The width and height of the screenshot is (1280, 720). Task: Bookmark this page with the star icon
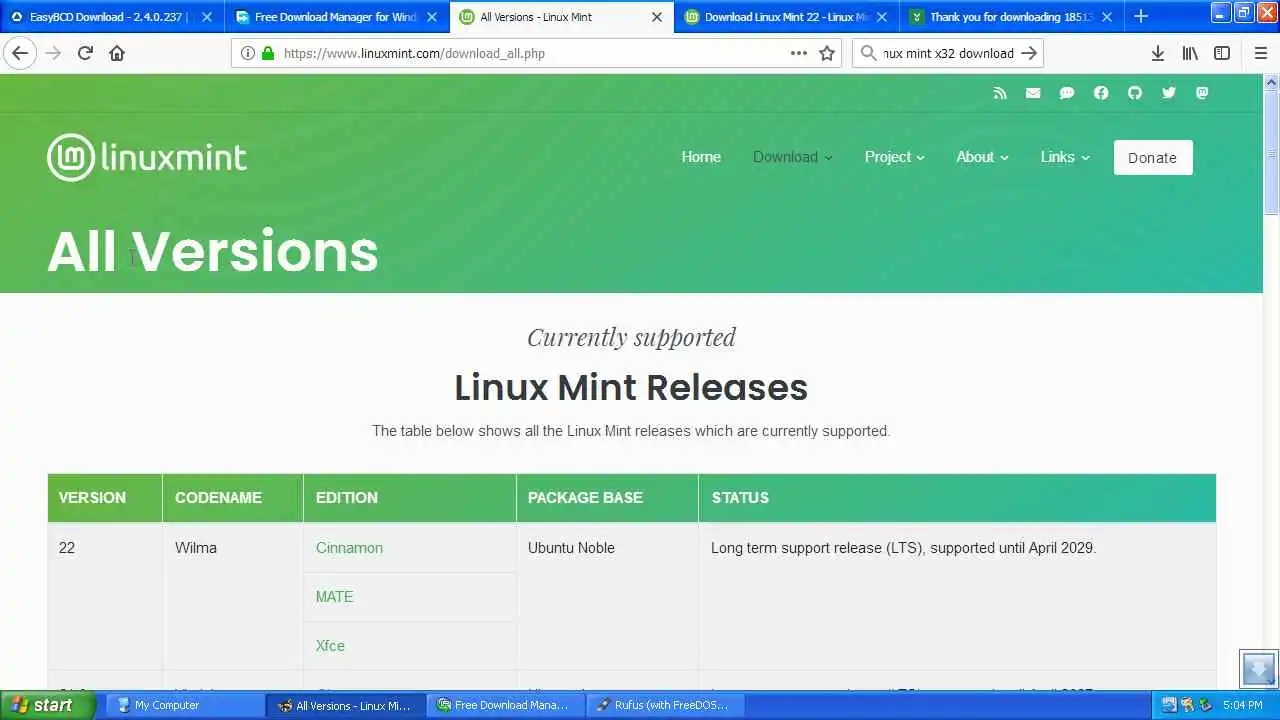pyautogui.click(x=827, y=53)
